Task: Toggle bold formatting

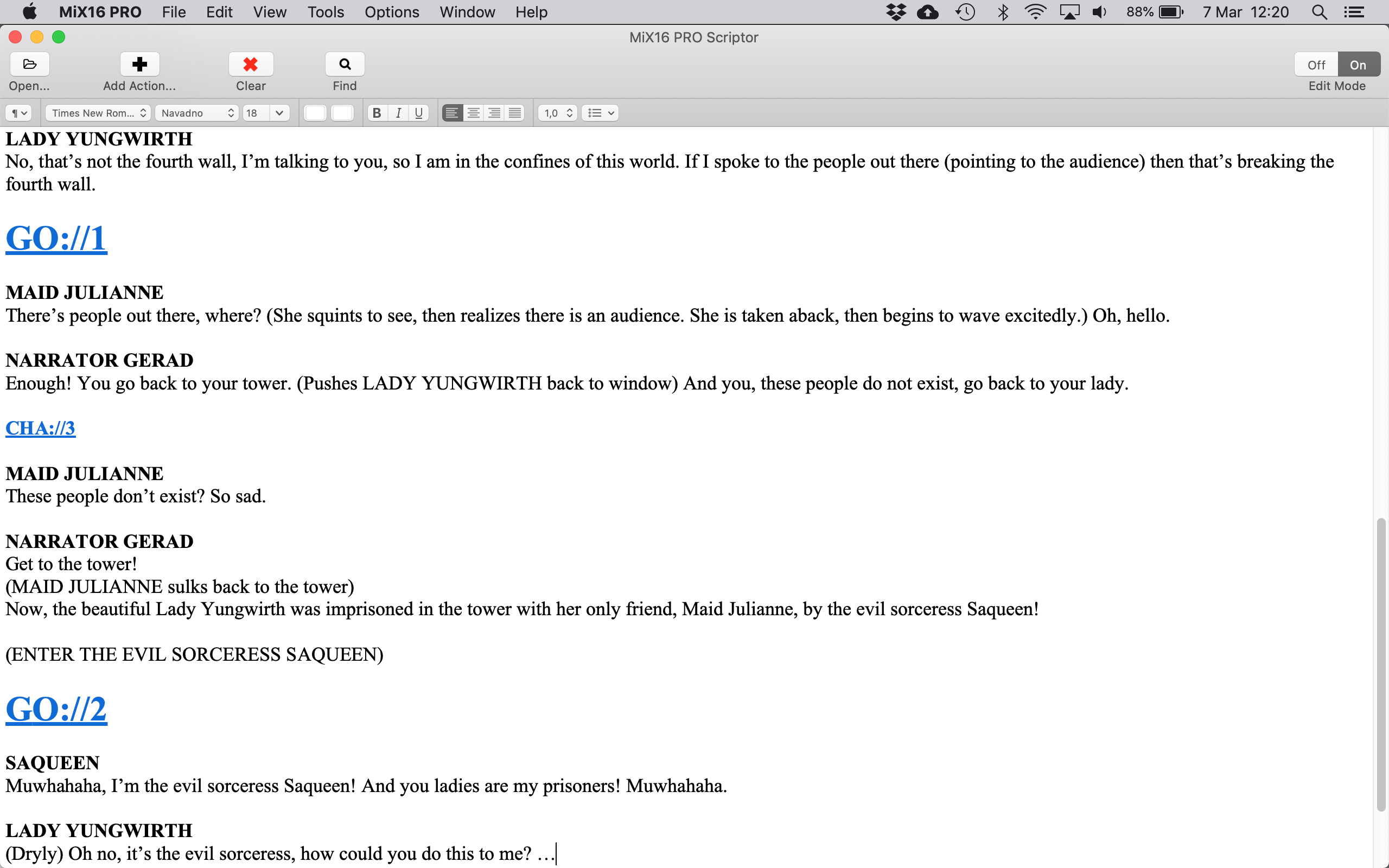Action: pos(377,113)
